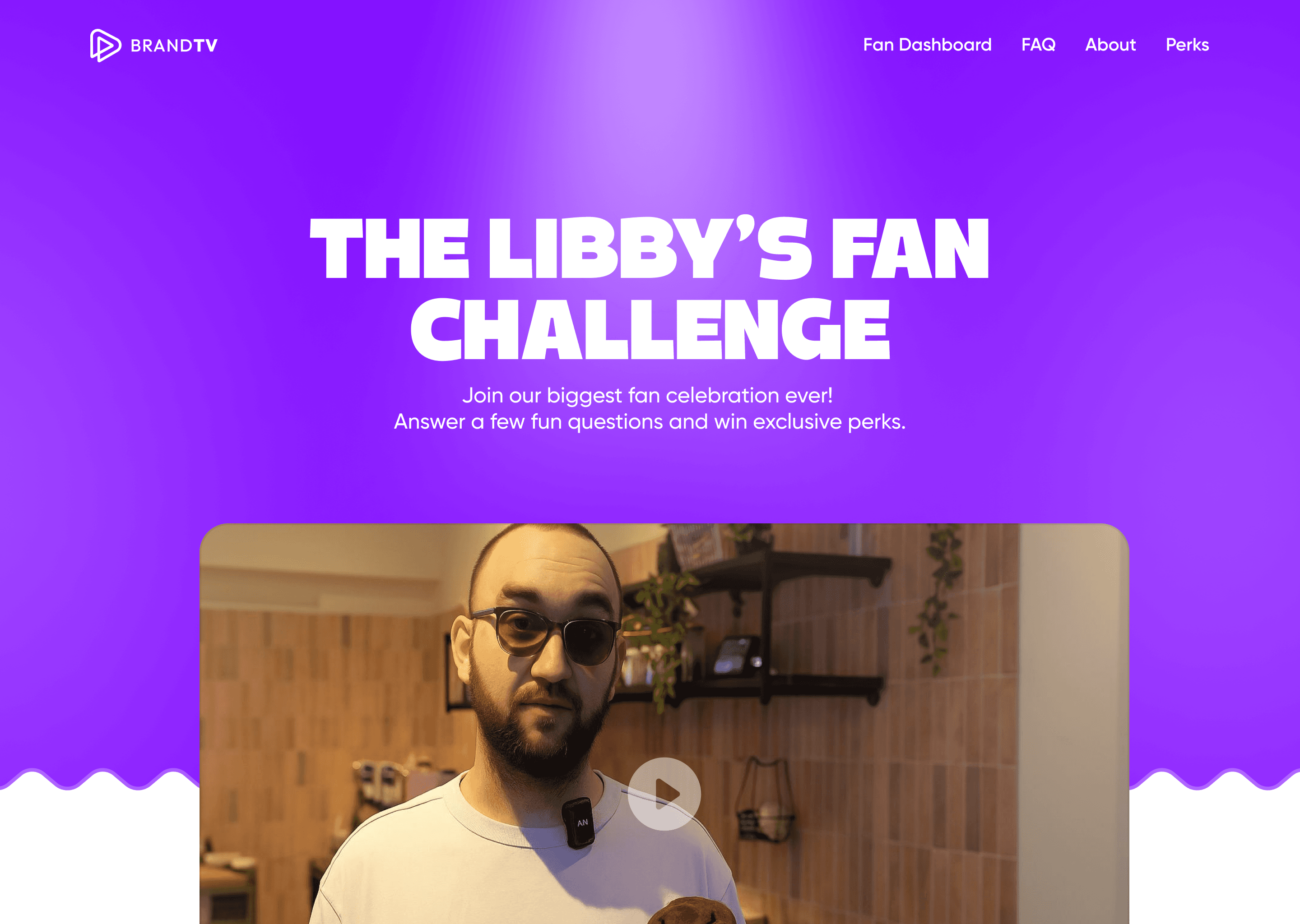Go to the FAQ section
1300x924 pixels.
pos(1038,45)
